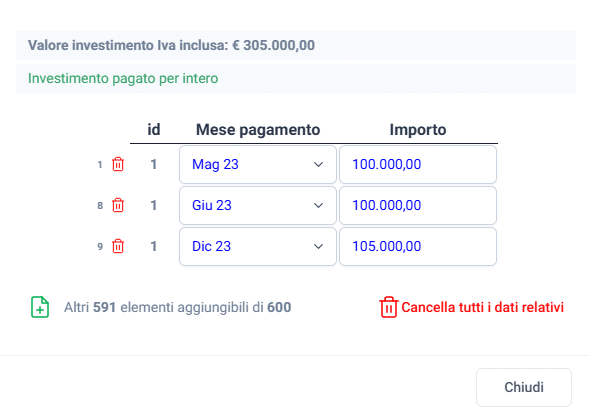Click the large red trash icon
The width and height of the screenshot is (589, 413).
click(x=388, y=307)
